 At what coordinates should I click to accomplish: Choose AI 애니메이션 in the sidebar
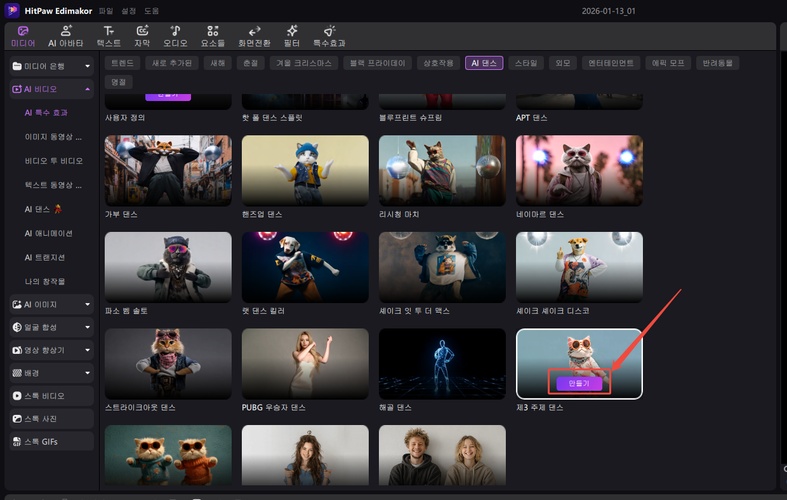click(49, 233)
